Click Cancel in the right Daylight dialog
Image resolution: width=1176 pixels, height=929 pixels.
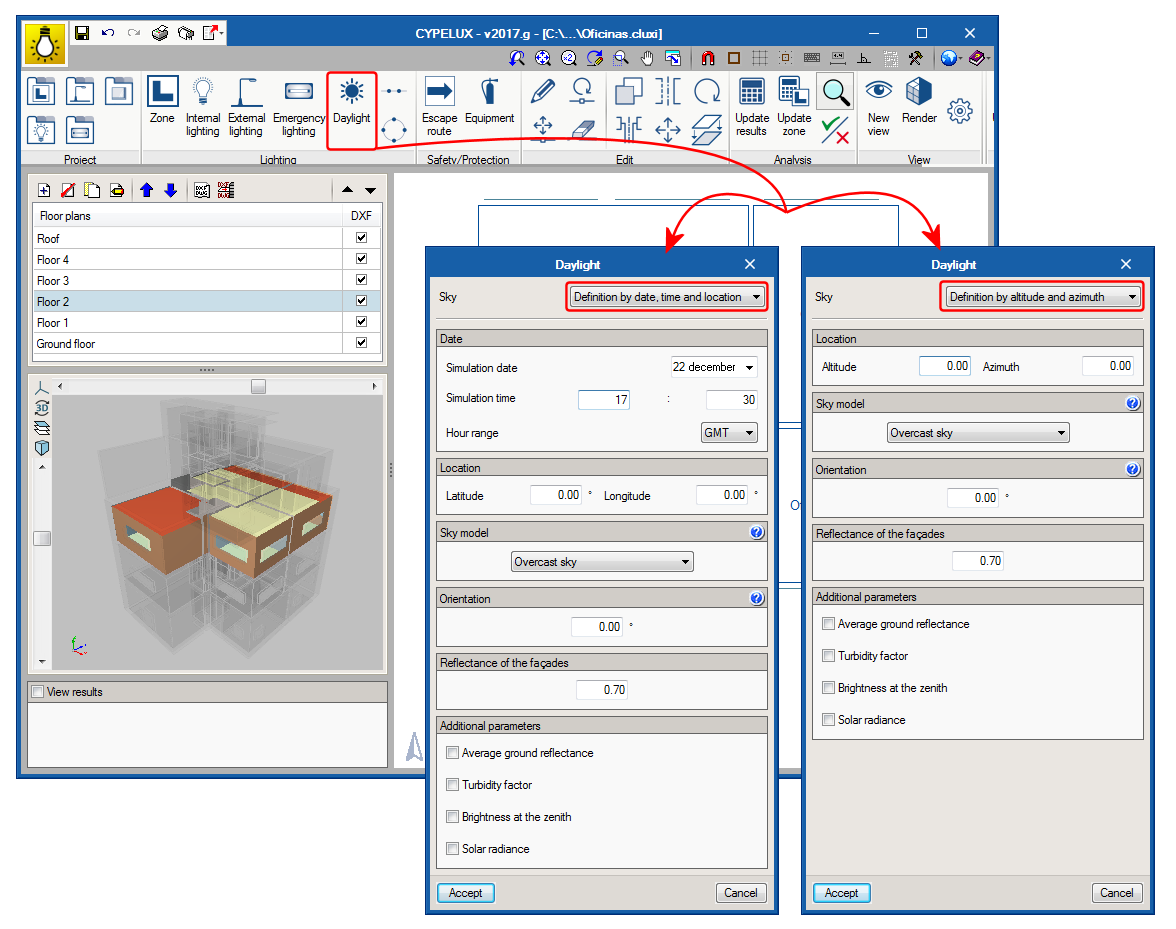pos(1117,893)
